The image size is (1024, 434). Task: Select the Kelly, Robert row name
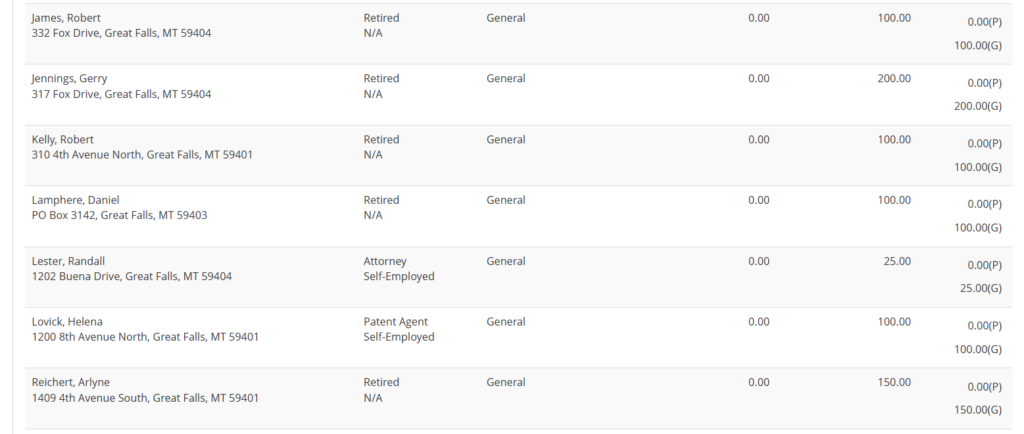click(x=63, y=140)
